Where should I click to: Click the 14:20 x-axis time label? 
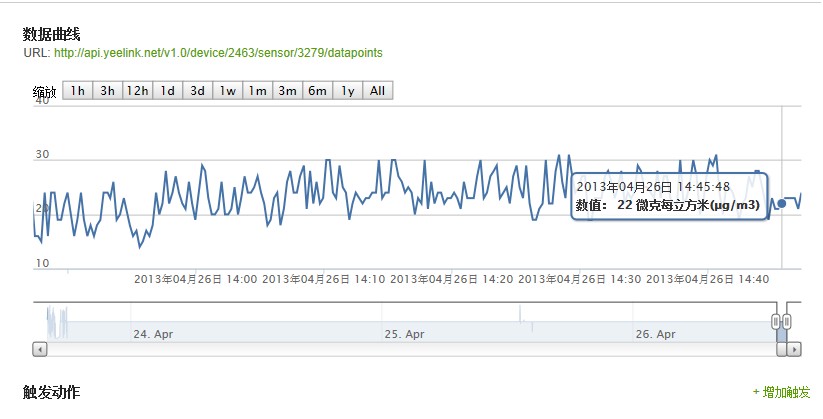(452, 279)
